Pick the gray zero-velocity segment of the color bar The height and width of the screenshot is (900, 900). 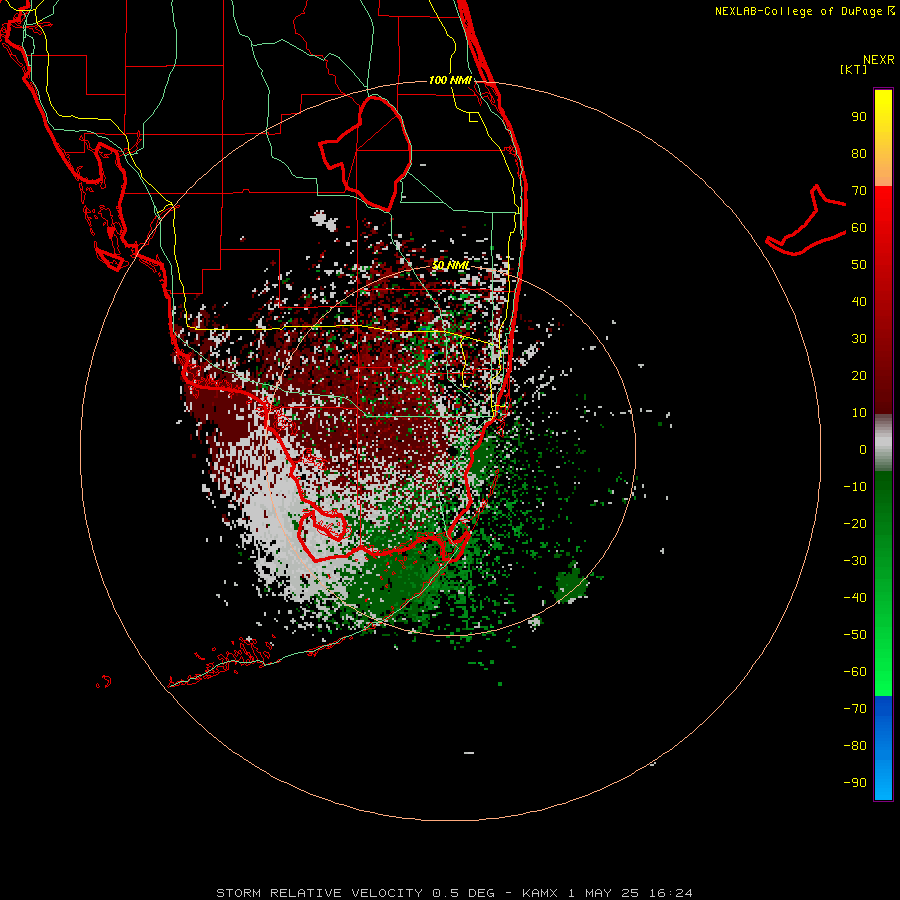point(883,443)
